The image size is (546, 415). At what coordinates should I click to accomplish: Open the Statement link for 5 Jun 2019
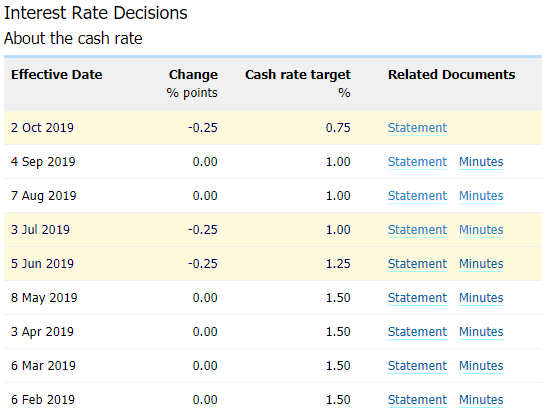[x=417, y=264]
